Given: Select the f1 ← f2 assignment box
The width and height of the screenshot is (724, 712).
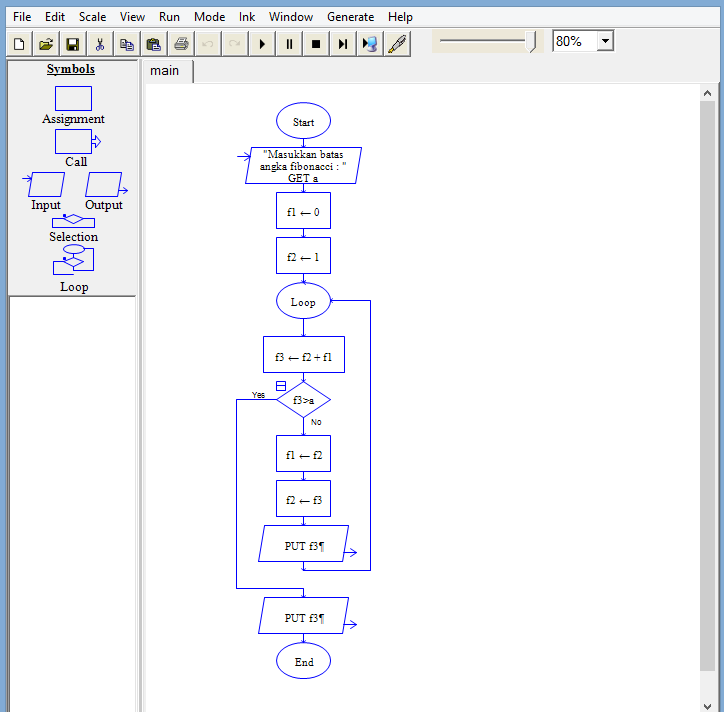Looking at the screenshot, I should [303, 453].
